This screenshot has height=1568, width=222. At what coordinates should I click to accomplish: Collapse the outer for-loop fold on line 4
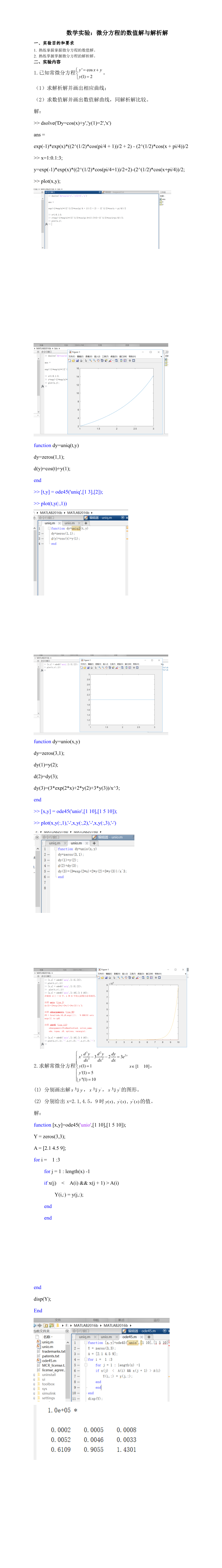point(86,1360)
